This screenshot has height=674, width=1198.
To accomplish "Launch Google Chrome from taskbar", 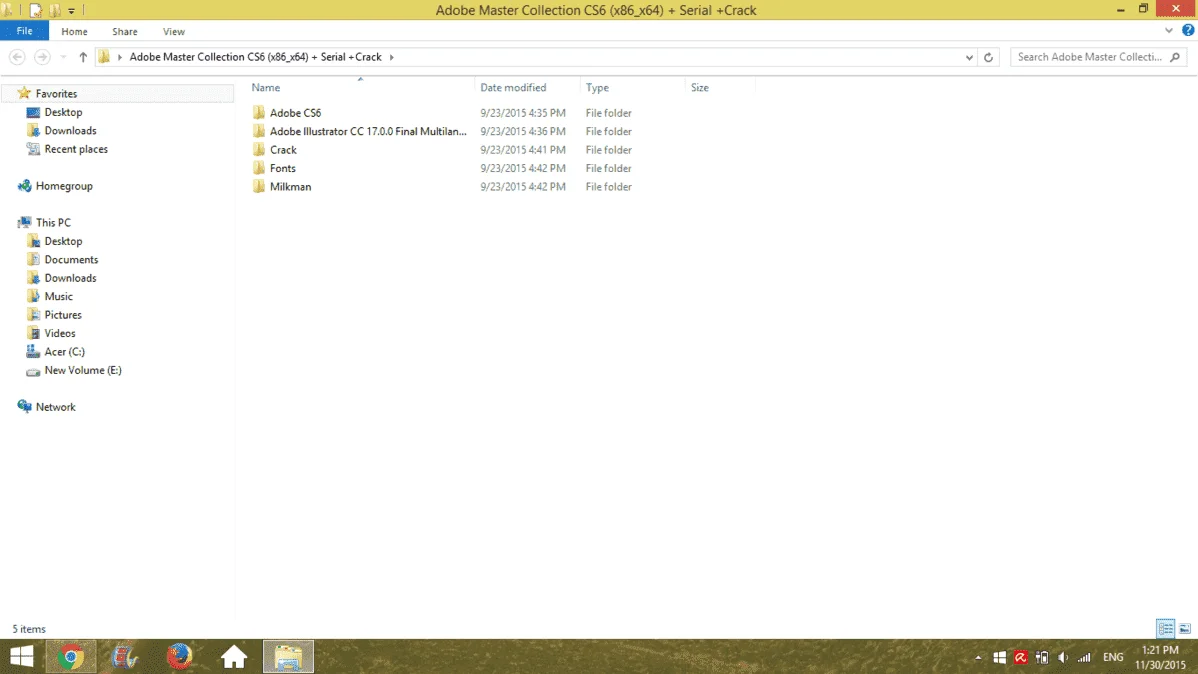I will point(71,656).
